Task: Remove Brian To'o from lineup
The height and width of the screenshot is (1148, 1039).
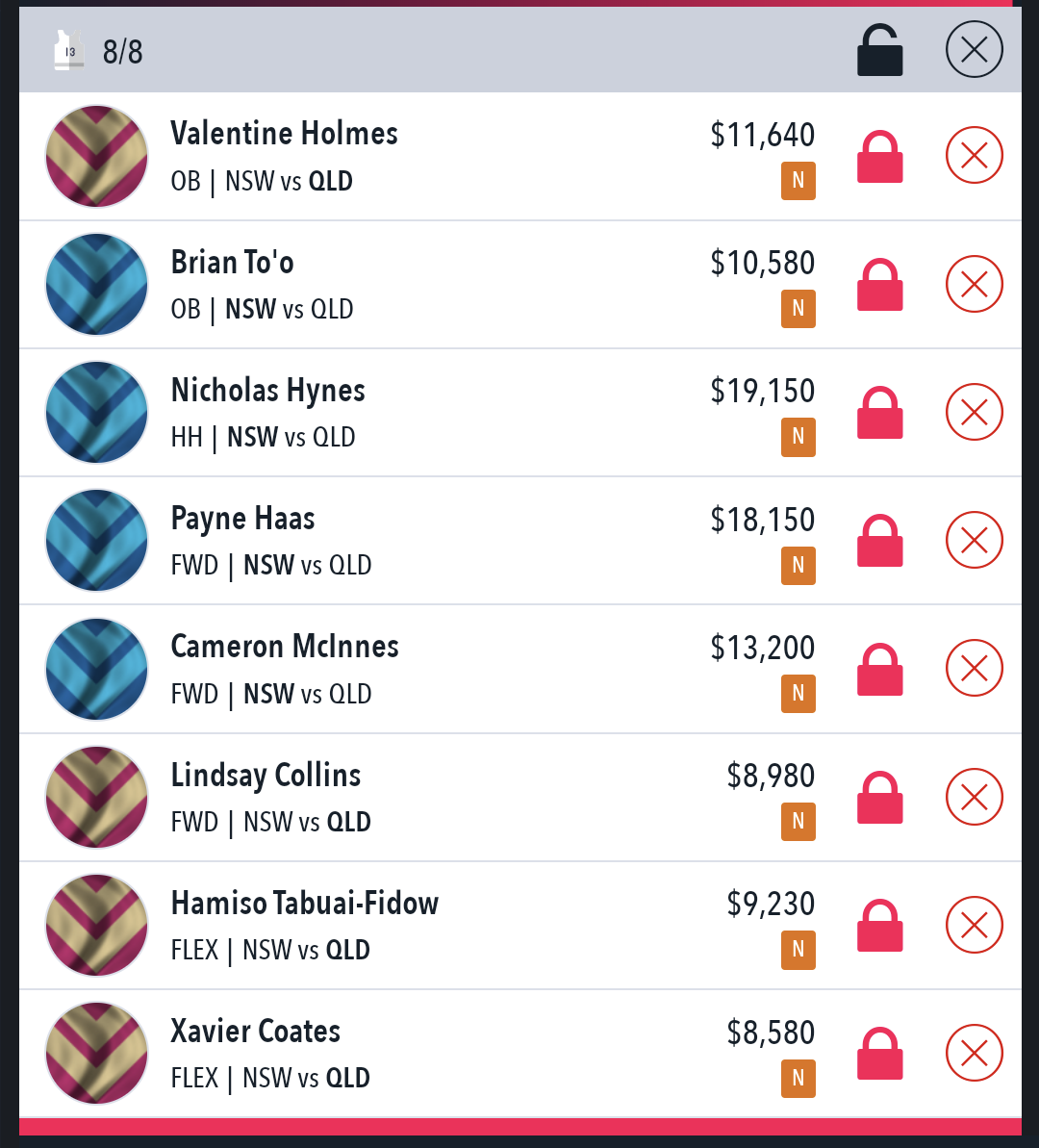Action: point(974,283)
